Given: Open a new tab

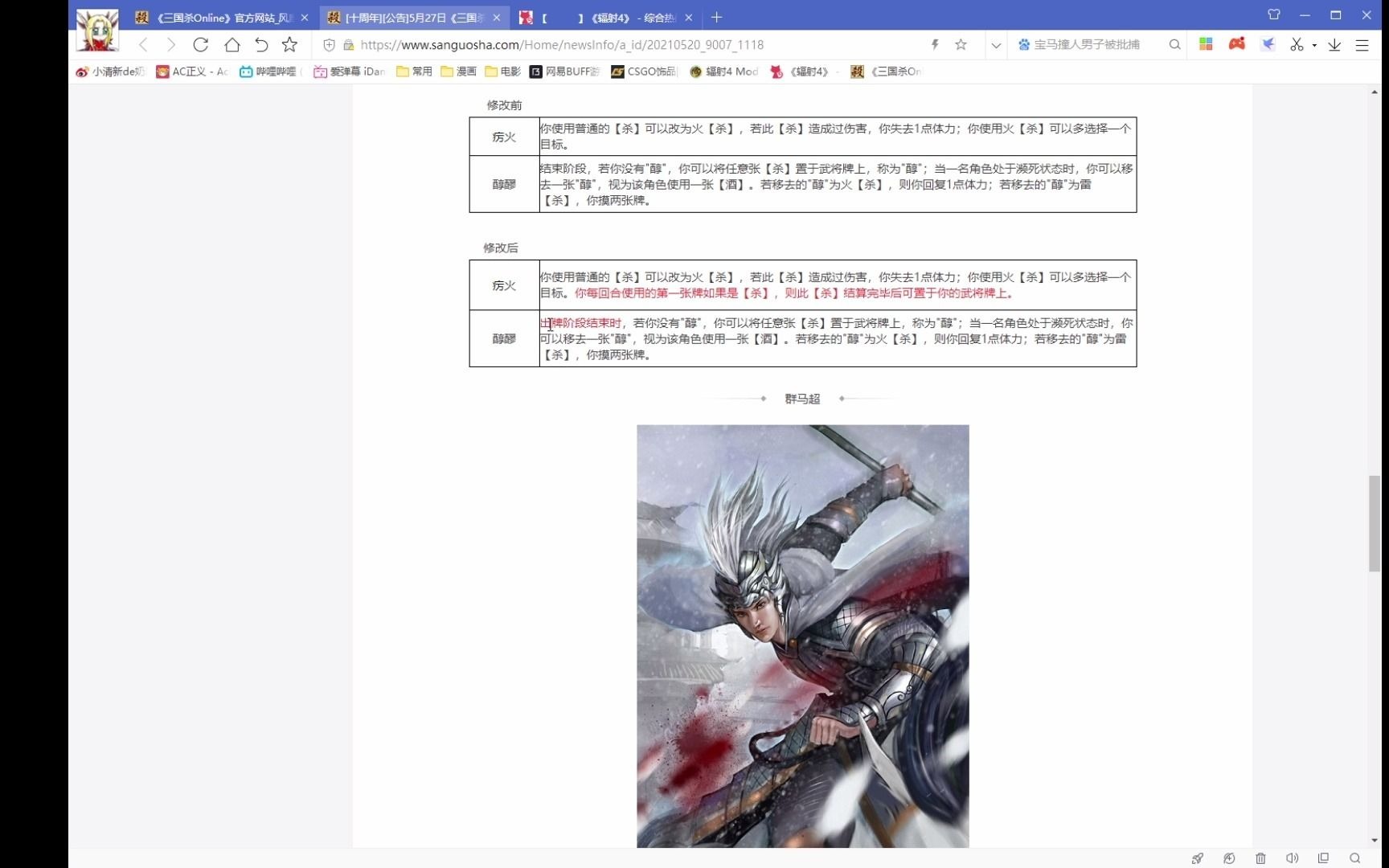Looking at the screenshot, I should (717, 17).
